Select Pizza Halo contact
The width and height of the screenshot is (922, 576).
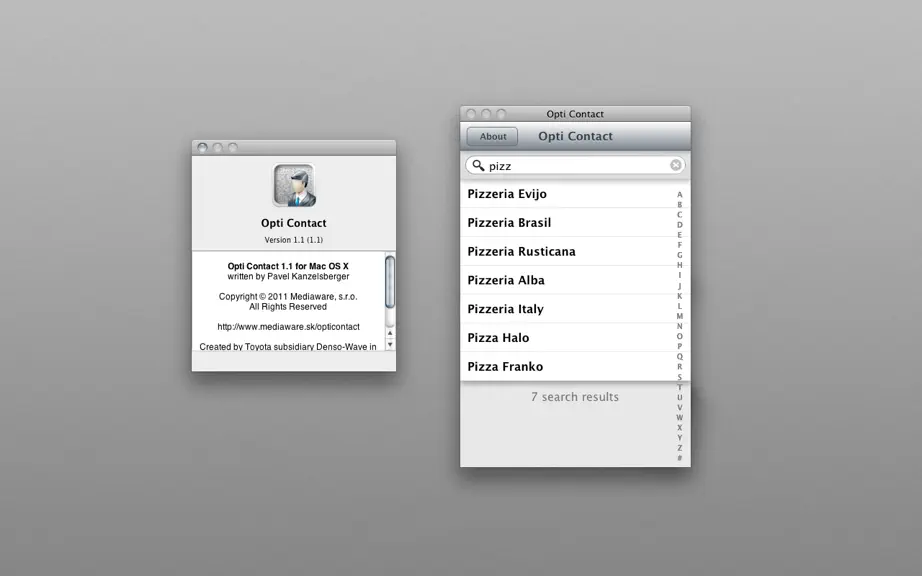coord(568,338)
